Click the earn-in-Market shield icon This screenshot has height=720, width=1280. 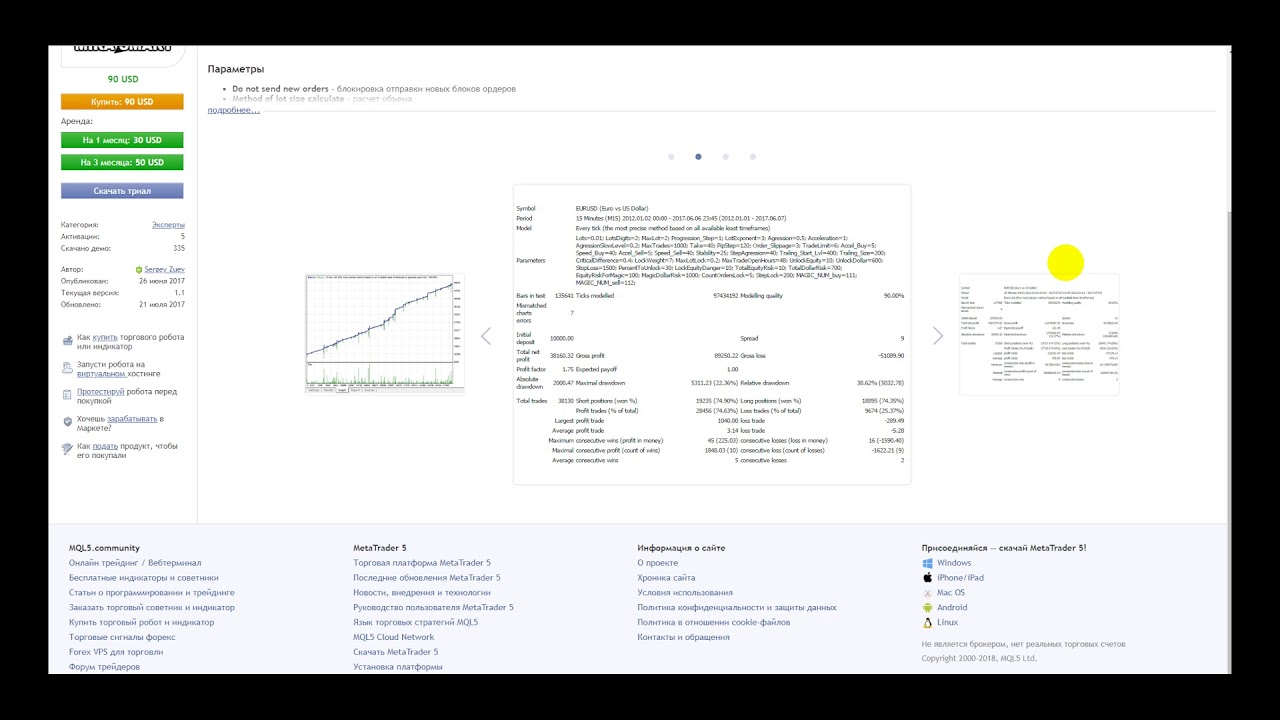(x=67, y=422)
